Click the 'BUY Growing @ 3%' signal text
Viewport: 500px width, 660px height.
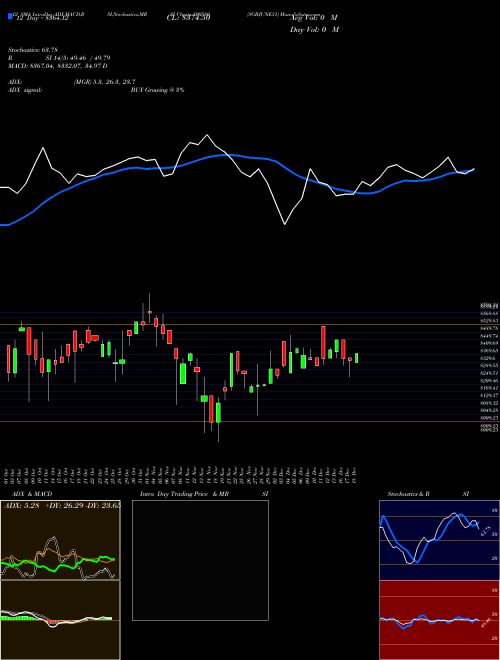click(x=157, y=90)
